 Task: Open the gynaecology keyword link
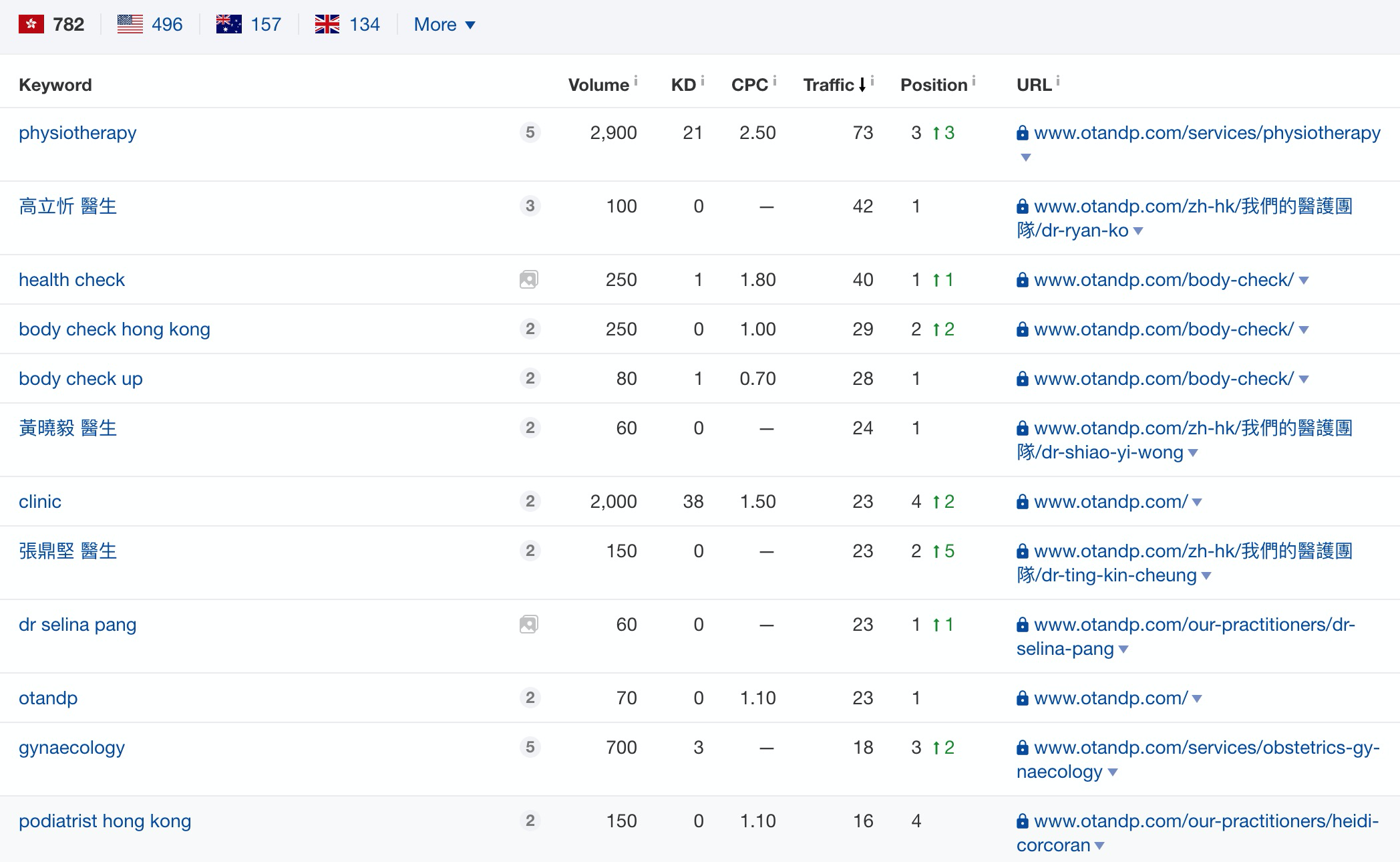pyautogui.click(x=71, y=748)
